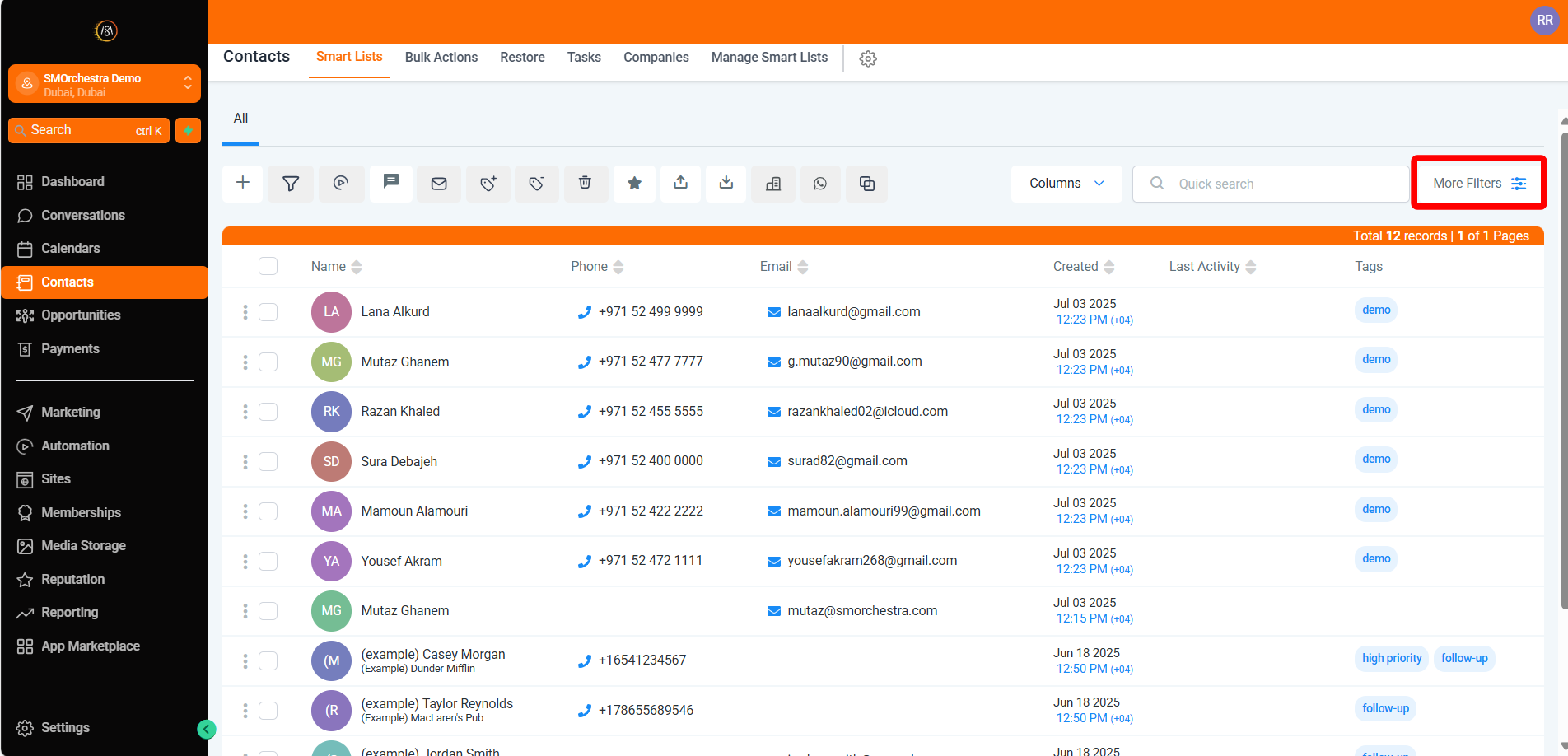The width and height of the screenshot is (1568, 756).
Task: Click the More Filters button
Action: pos(1479,184)
